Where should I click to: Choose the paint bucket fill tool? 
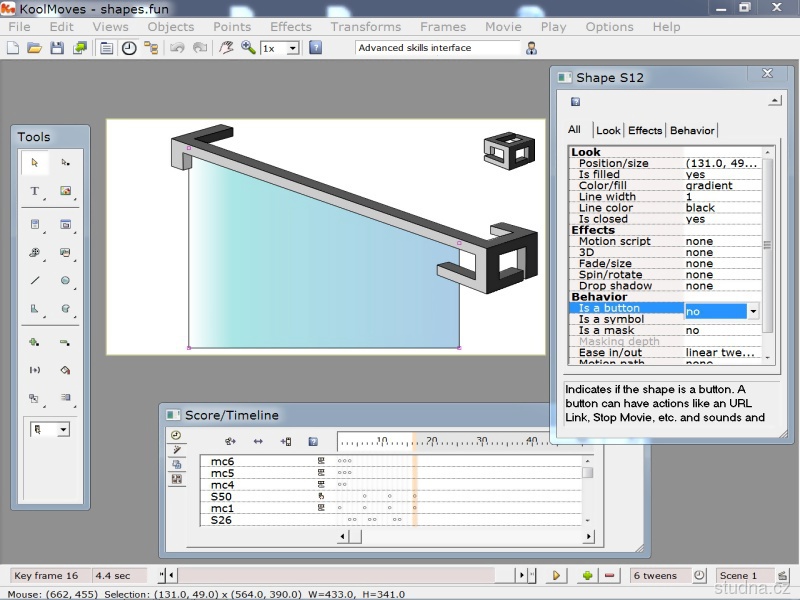pyautogui.click(x=65, y=369)
